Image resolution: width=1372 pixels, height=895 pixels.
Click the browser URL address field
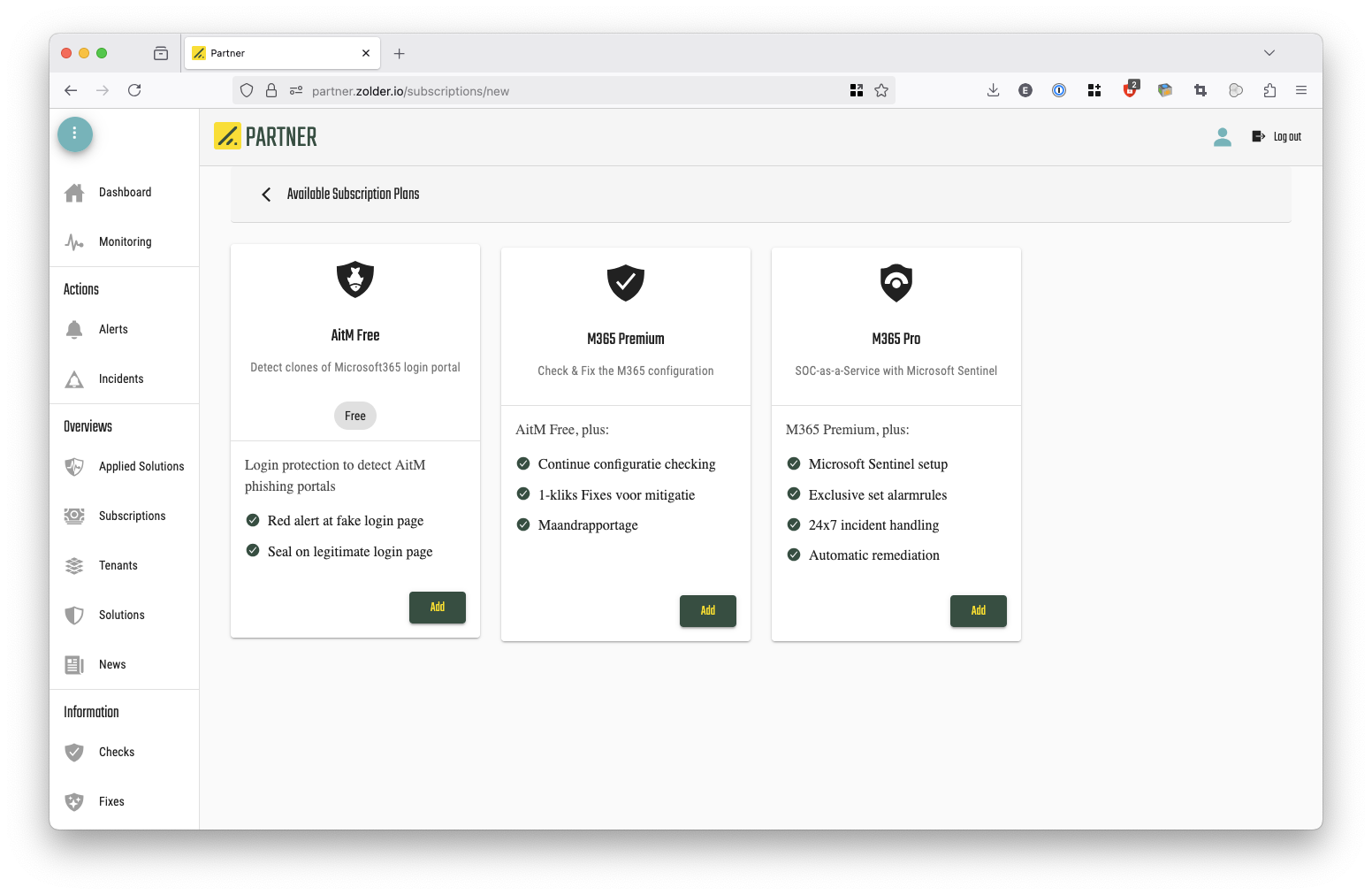[566, 91]
